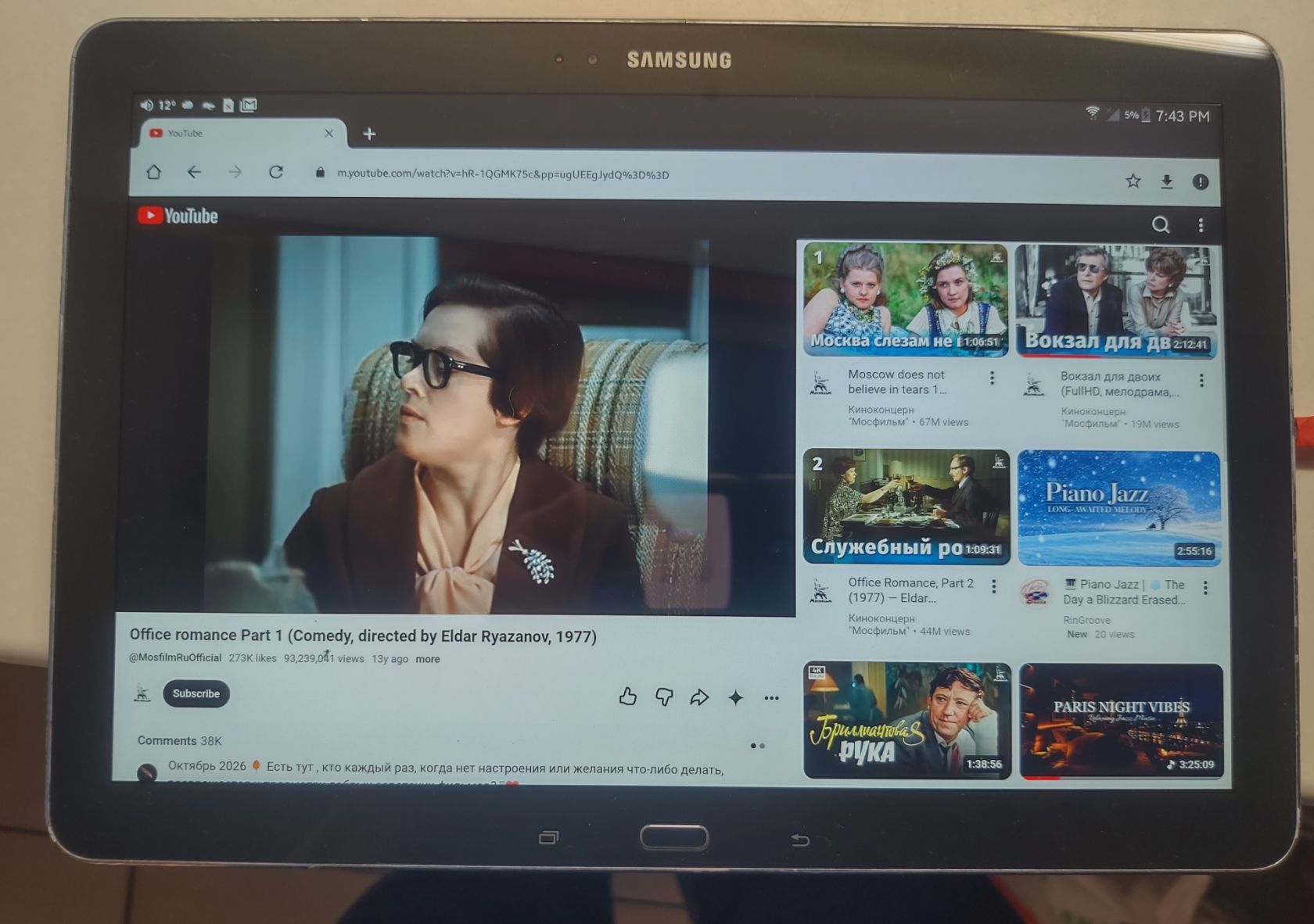Close the YouTube browser tab
This screenshot has height=924, width=1314.
[328, 134]
